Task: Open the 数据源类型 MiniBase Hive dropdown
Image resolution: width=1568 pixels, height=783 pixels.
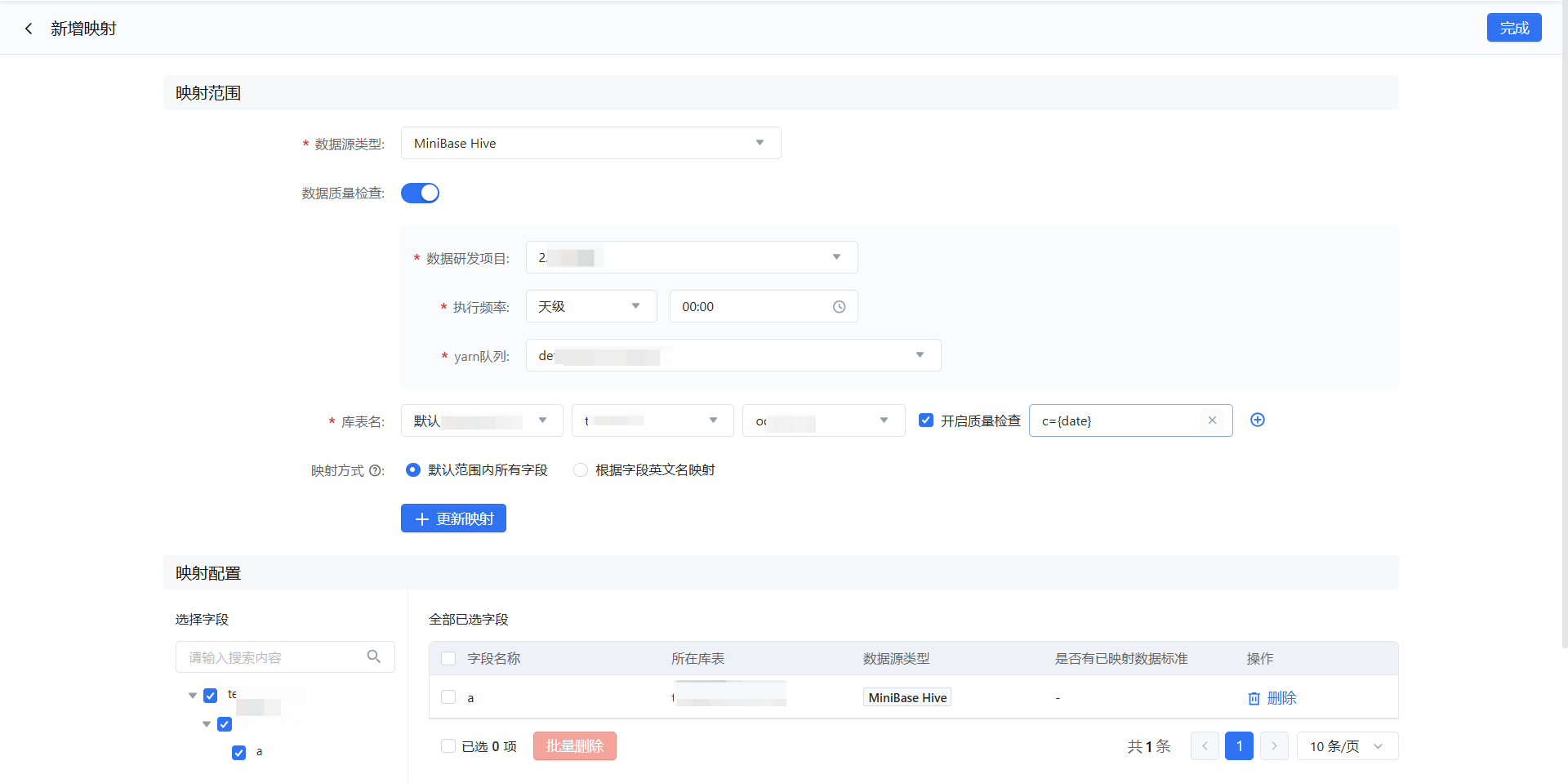Action: (x=590, y=143)
